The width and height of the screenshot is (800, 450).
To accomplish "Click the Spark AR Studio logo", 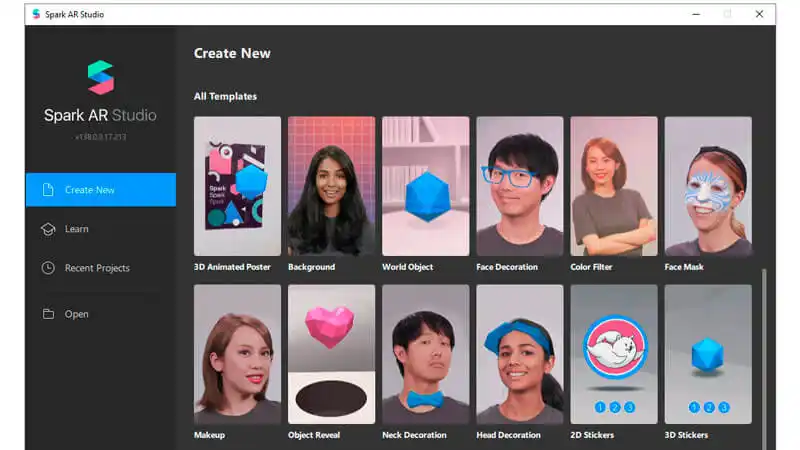I will 100,78.
